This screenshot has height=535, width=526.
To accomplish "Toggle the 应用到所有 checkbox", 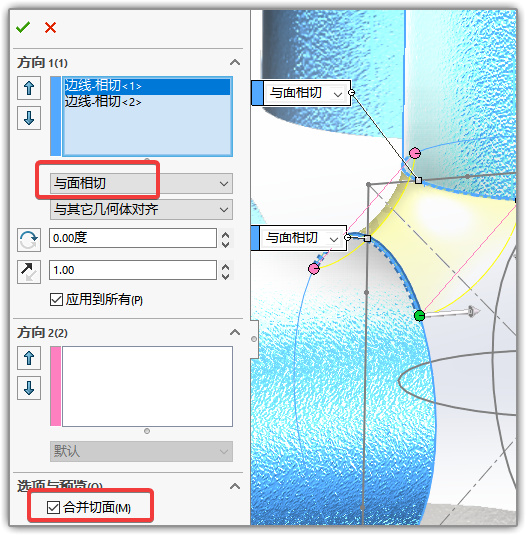I will tap(56, 300).
